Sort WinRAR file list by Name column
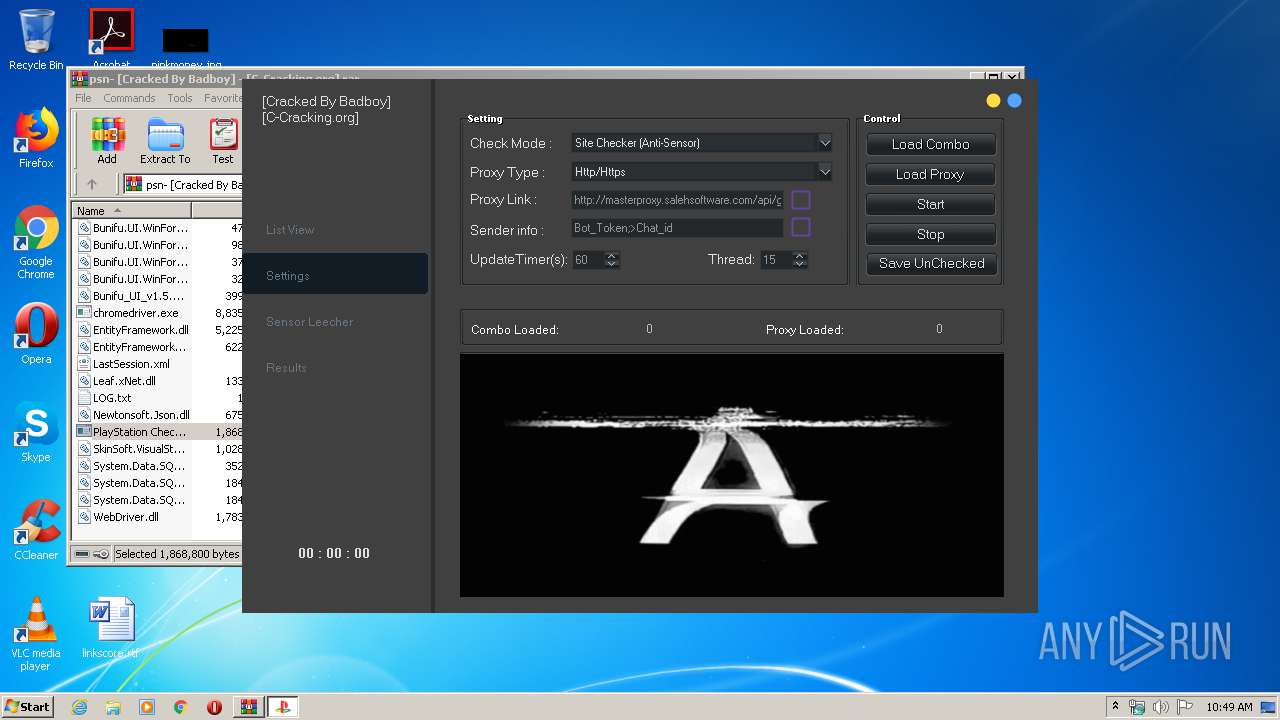1280x720 pixels. coord(131,210)
